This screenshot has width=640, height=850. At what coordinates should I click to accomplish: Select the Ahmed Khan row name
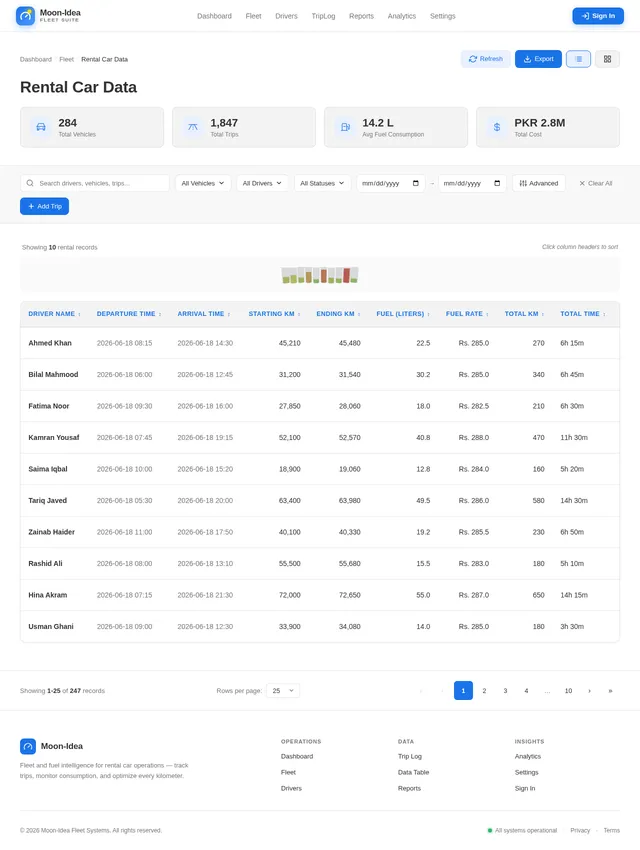50,343
